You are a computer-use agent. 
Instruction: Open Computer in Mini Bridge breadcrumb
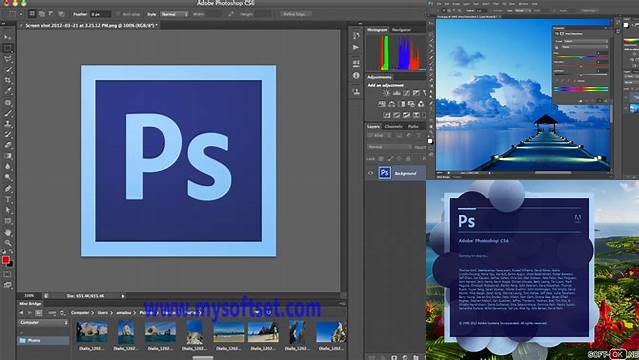(80, 313)
